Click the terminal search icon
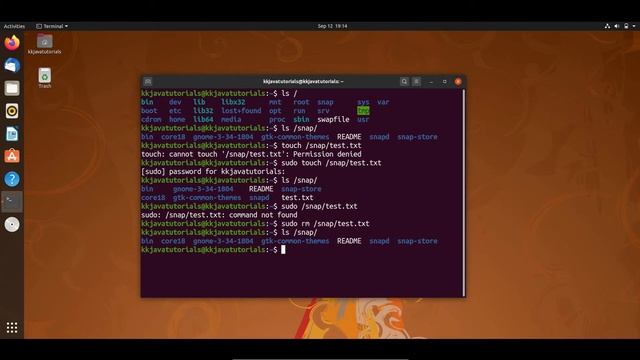This screenshot has height=360, width=640. tap(404, 82)
